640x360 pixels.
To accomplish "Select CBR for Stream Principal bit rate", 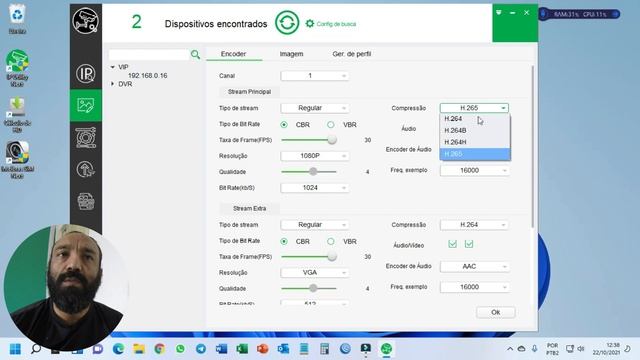I will pos(284,124).
